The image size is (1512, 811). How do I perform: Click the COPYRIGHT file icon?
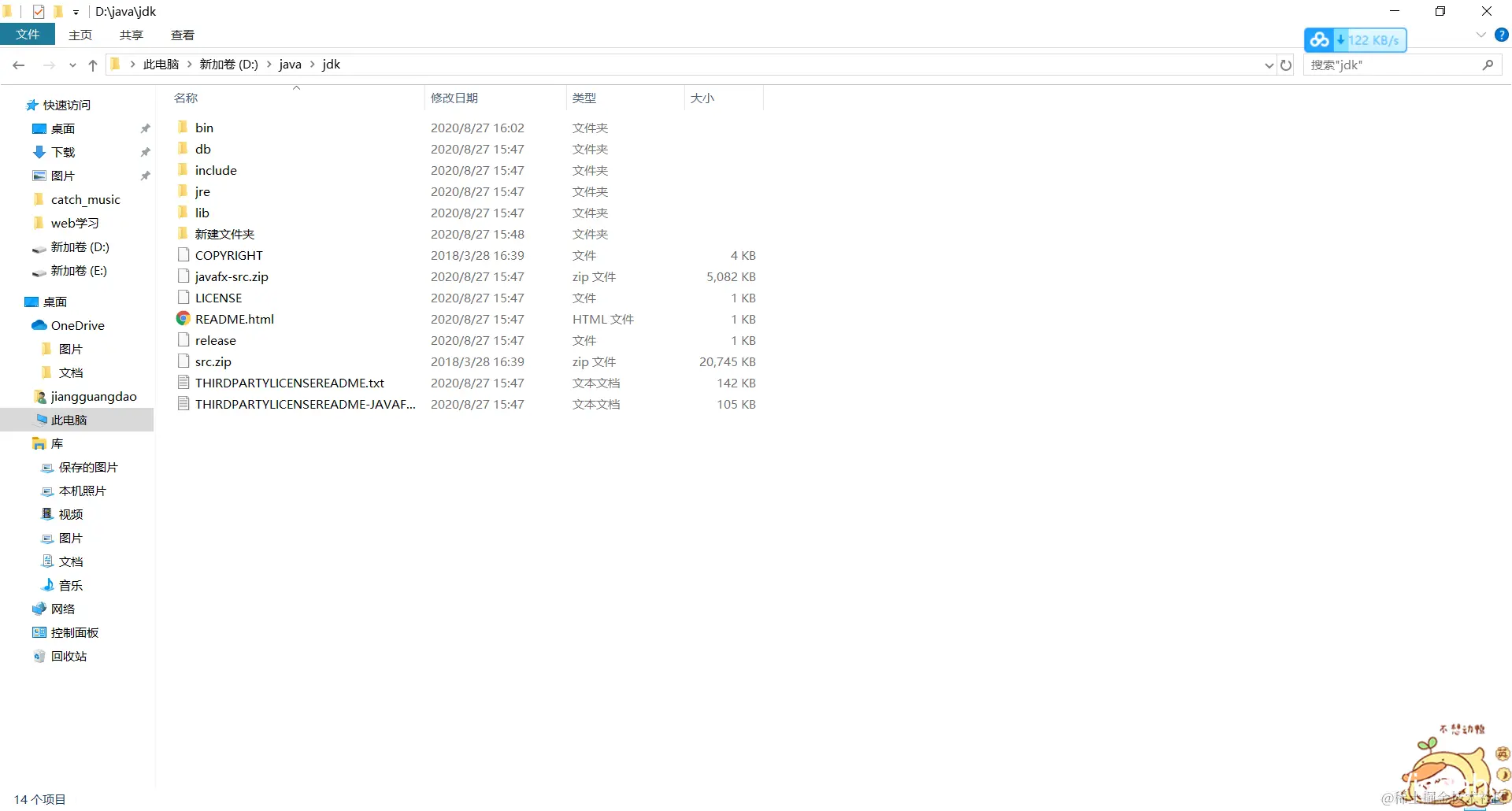click(x=183, y=254)
